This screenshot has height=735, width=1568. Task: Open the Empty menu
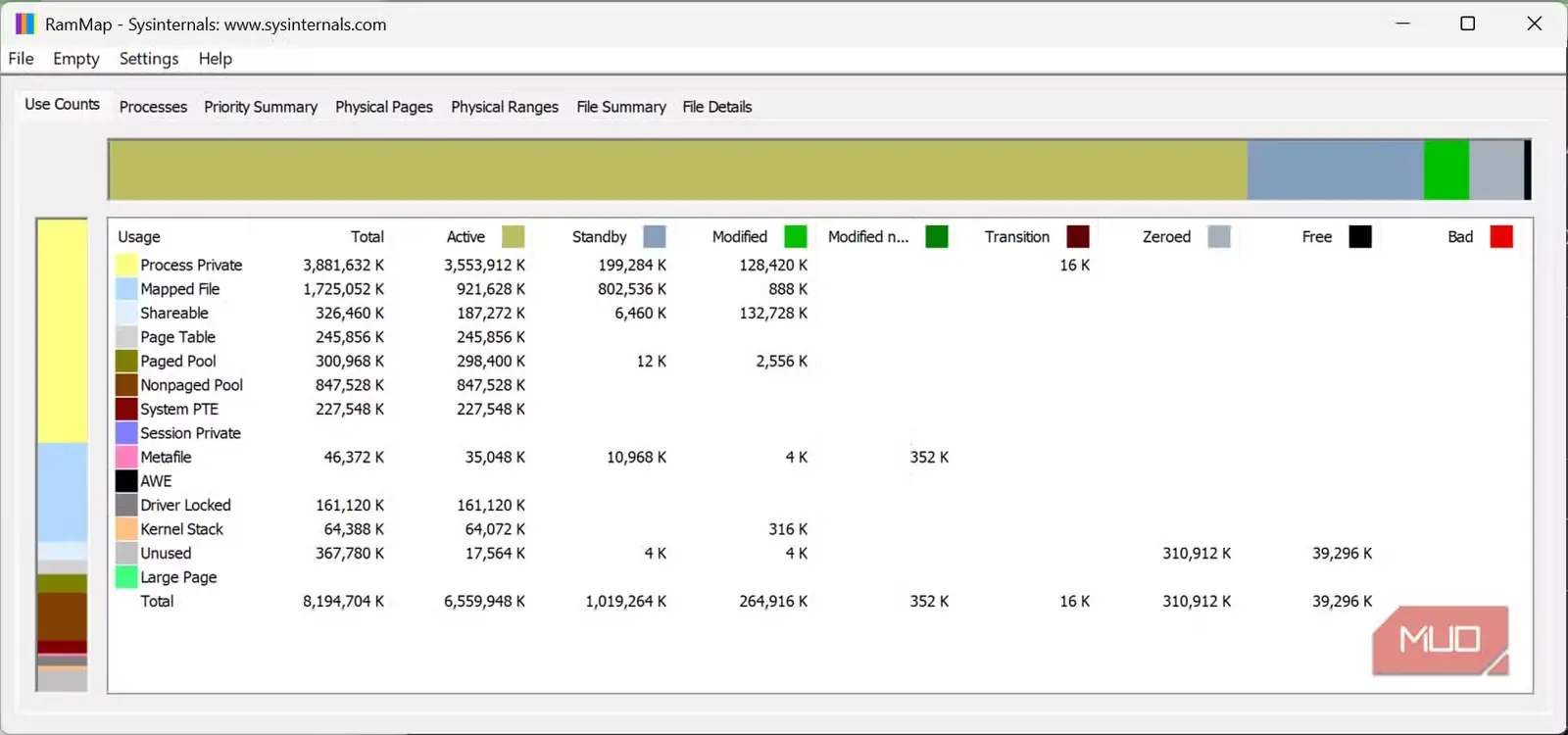(76, 59)
